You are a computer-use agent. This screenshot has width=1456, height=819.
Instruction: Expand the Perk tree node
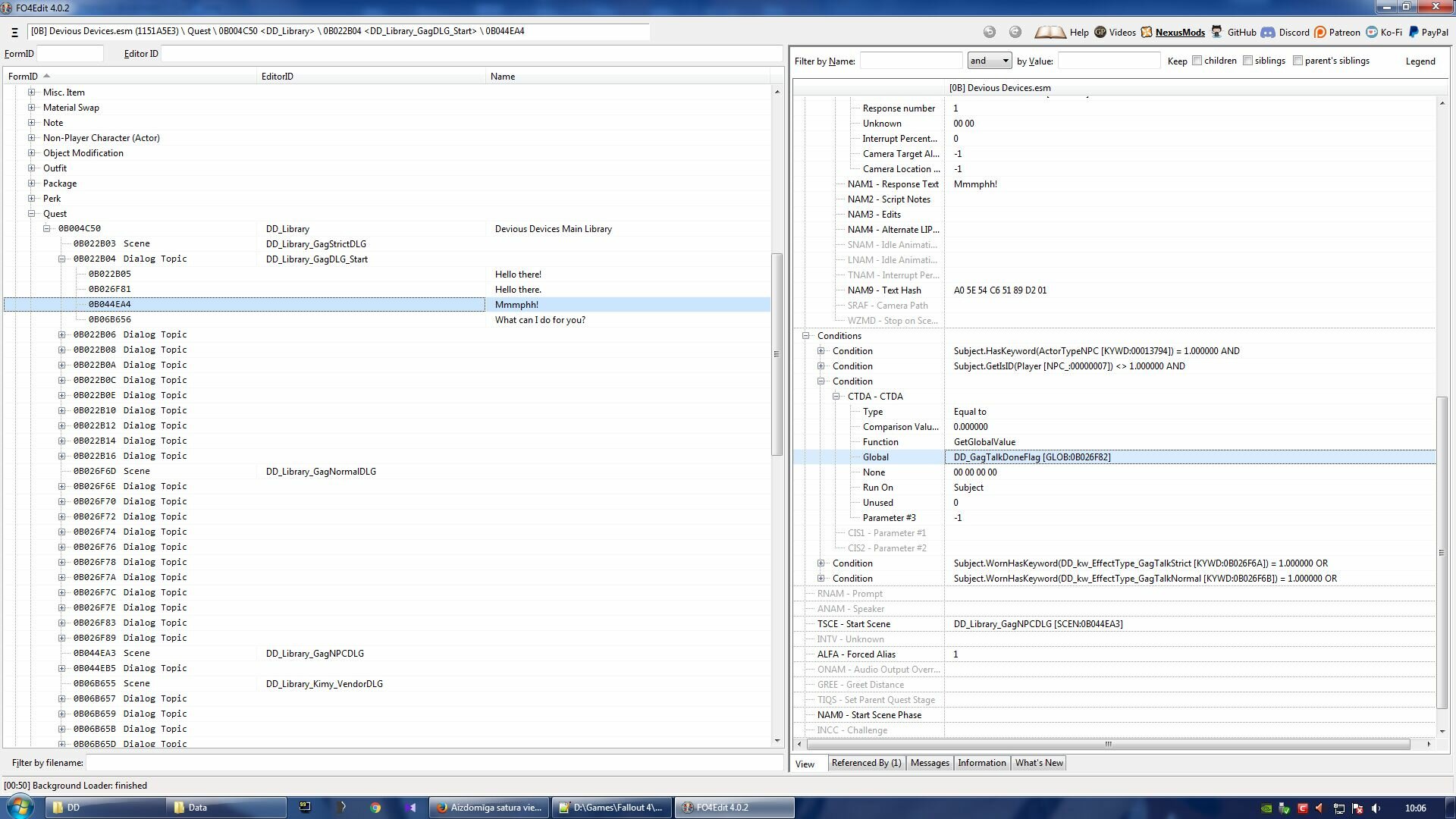coord(32,199)
